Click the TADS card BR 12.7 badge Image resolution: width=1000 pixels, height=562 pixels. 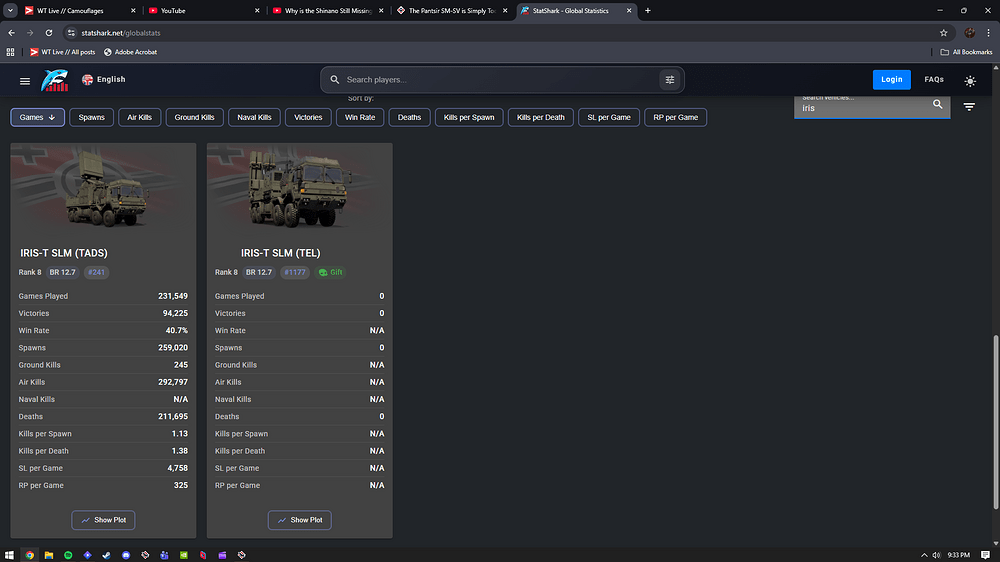62,272
